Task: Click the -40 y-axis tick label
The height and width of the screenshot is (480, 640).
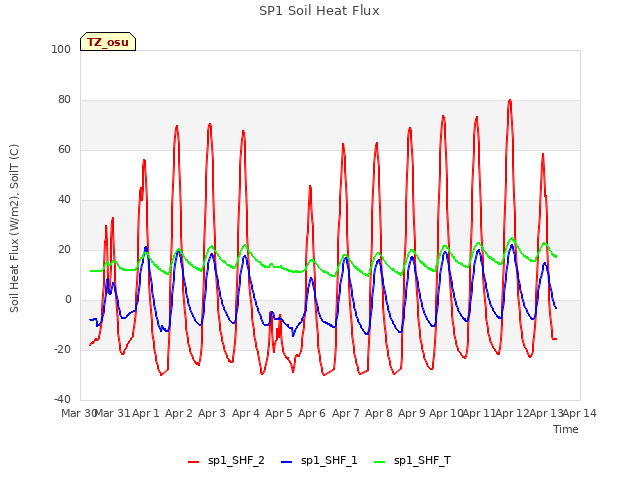Action: click(62, 399)
